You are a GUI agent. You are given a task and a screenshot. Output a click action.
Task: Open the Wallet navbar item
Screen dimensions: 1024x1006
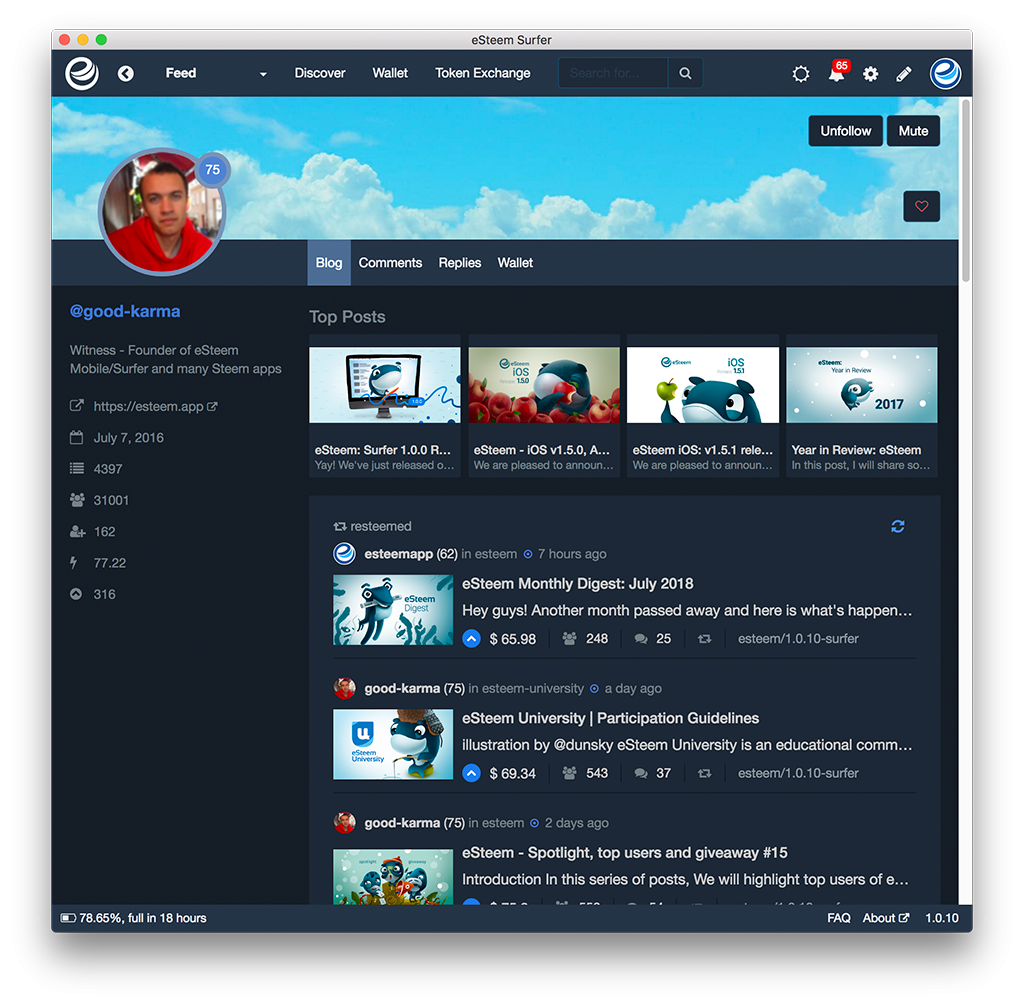pyautogui.click(x=390, y=73)
